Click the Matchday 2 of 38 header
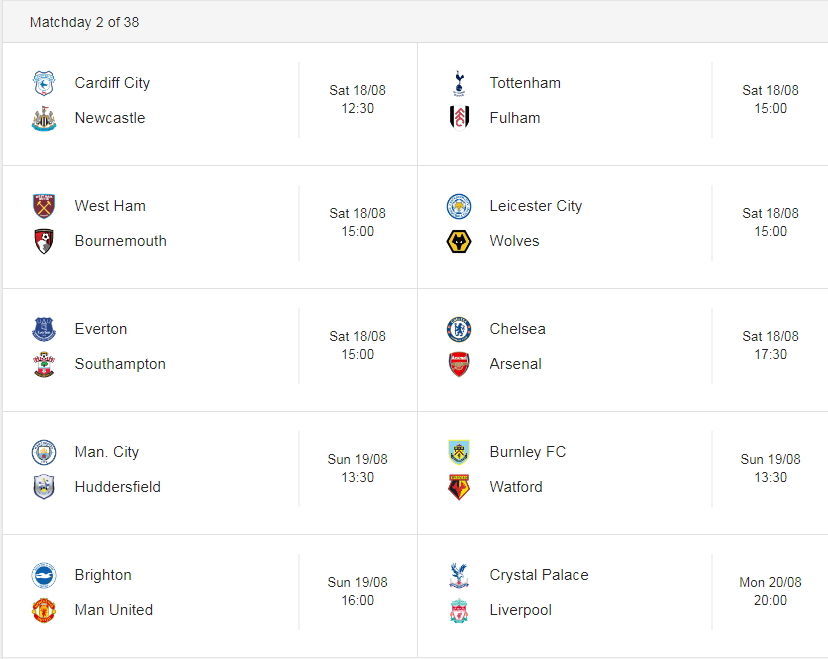The height and width of the screenshot is (659, 828). point(84,22)
